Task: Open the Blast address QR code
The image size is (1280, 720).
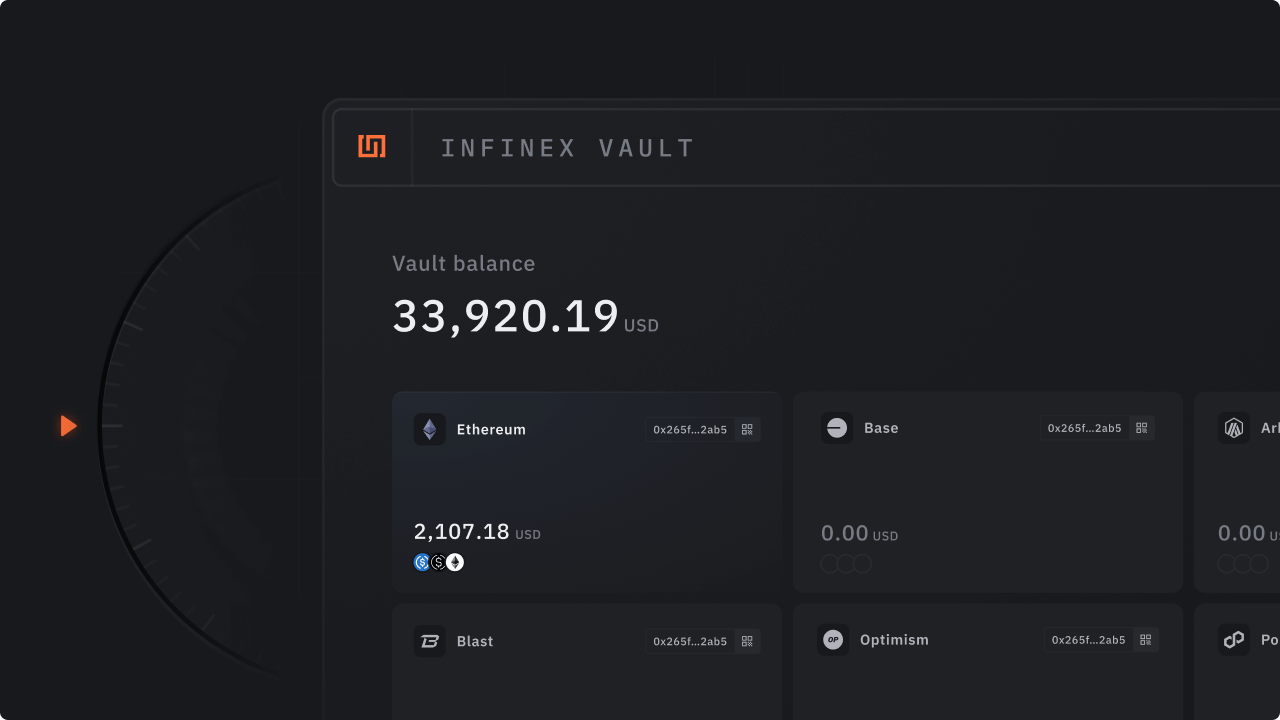Action: pos(747,641)
